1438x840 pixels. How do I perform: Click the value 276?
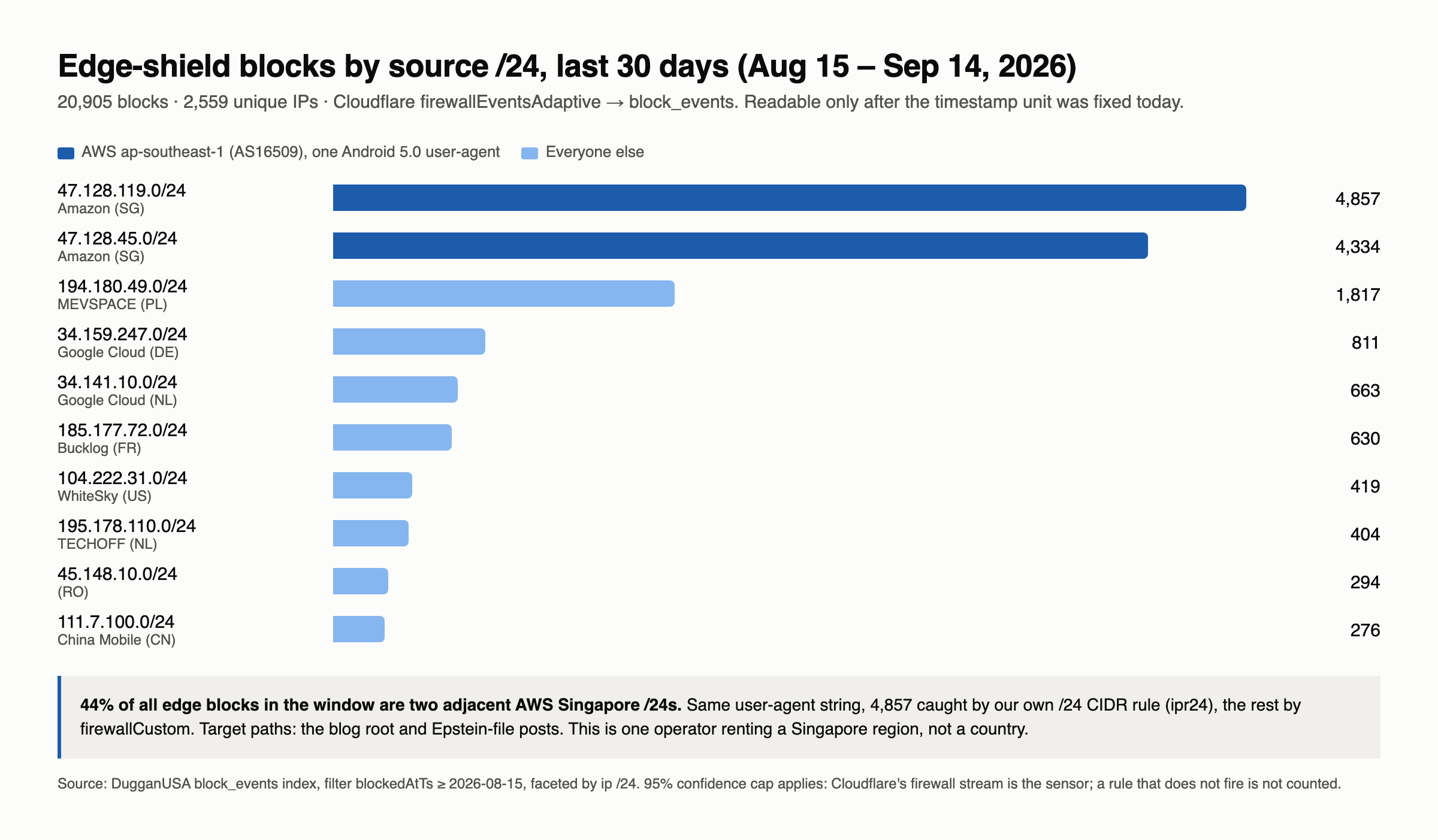1365,630
